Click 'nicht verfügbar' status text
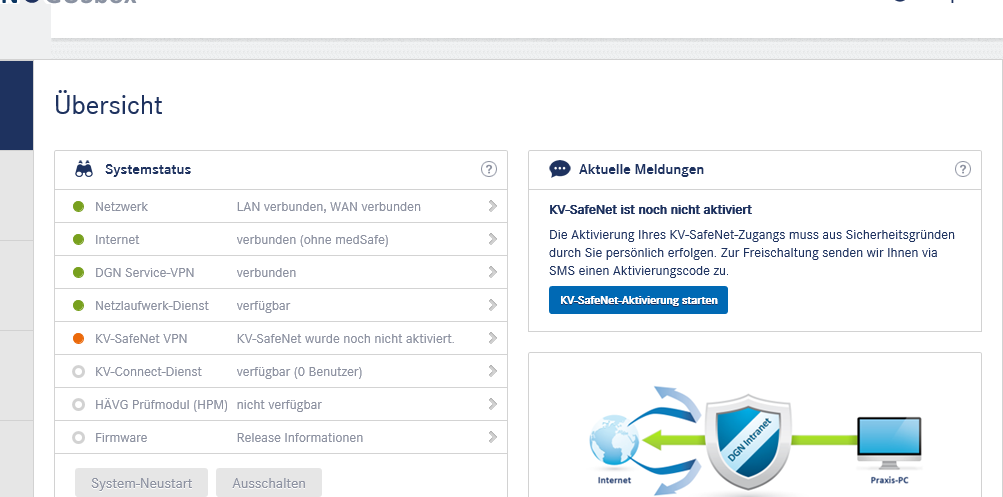The height and width of the screenshot is (497, 1003). (280, 405)
